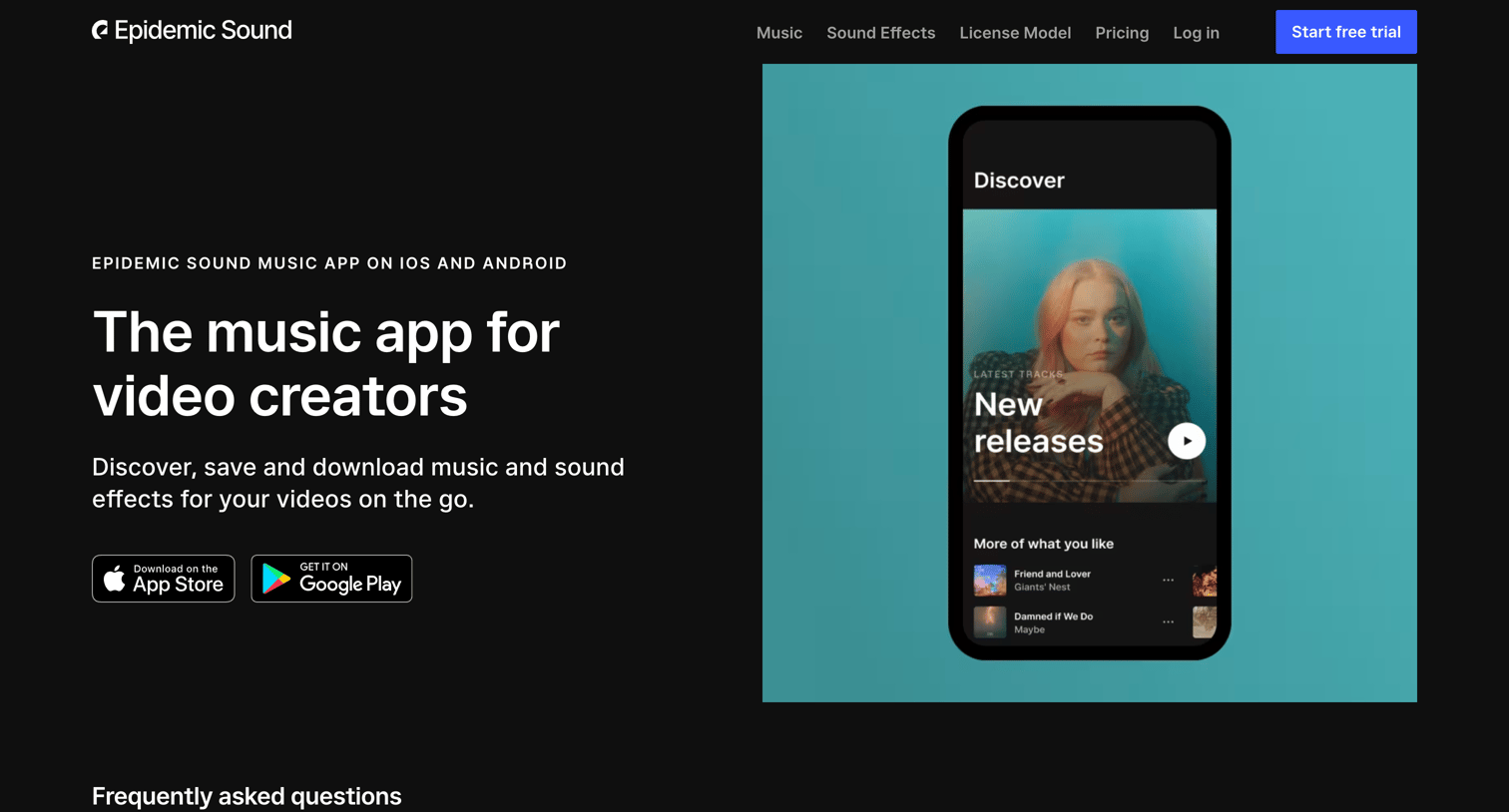Click the Friend and Lover track title
1509x812 pixels.
pos(1052,574)
